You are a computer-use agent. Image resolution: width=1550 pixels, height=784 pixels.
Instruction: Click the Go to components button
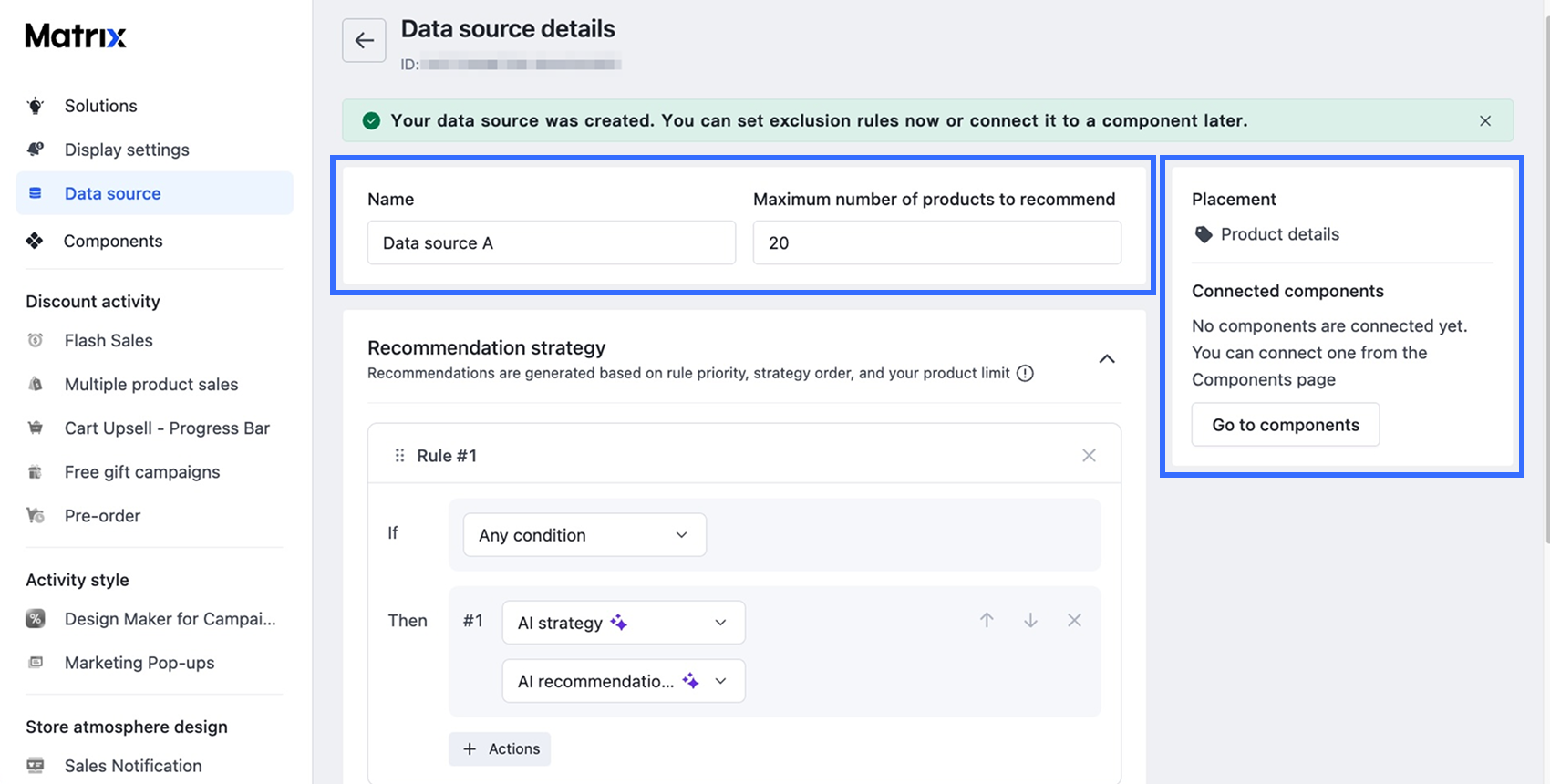coord(1286,425)
